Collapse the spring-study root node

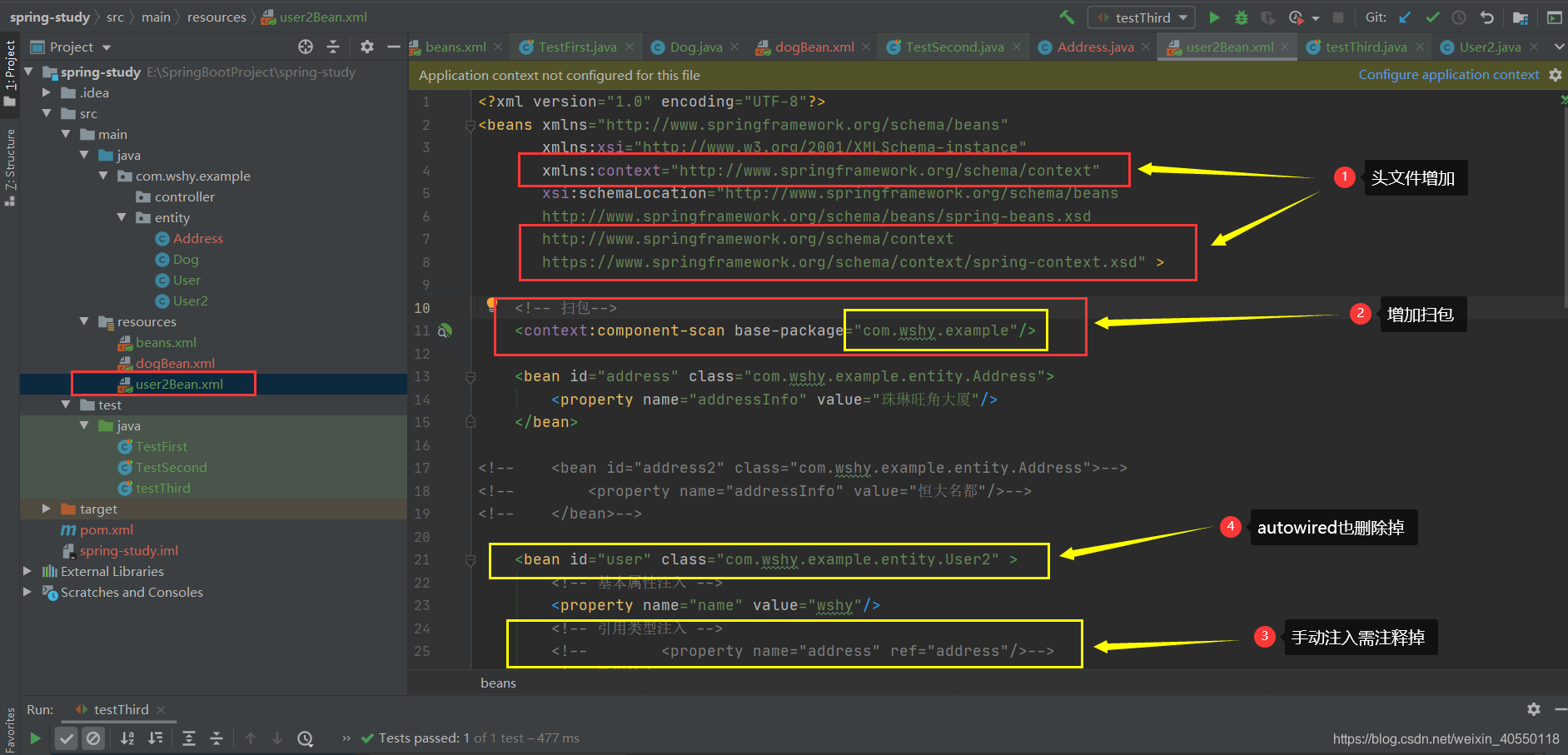(29, 72)
